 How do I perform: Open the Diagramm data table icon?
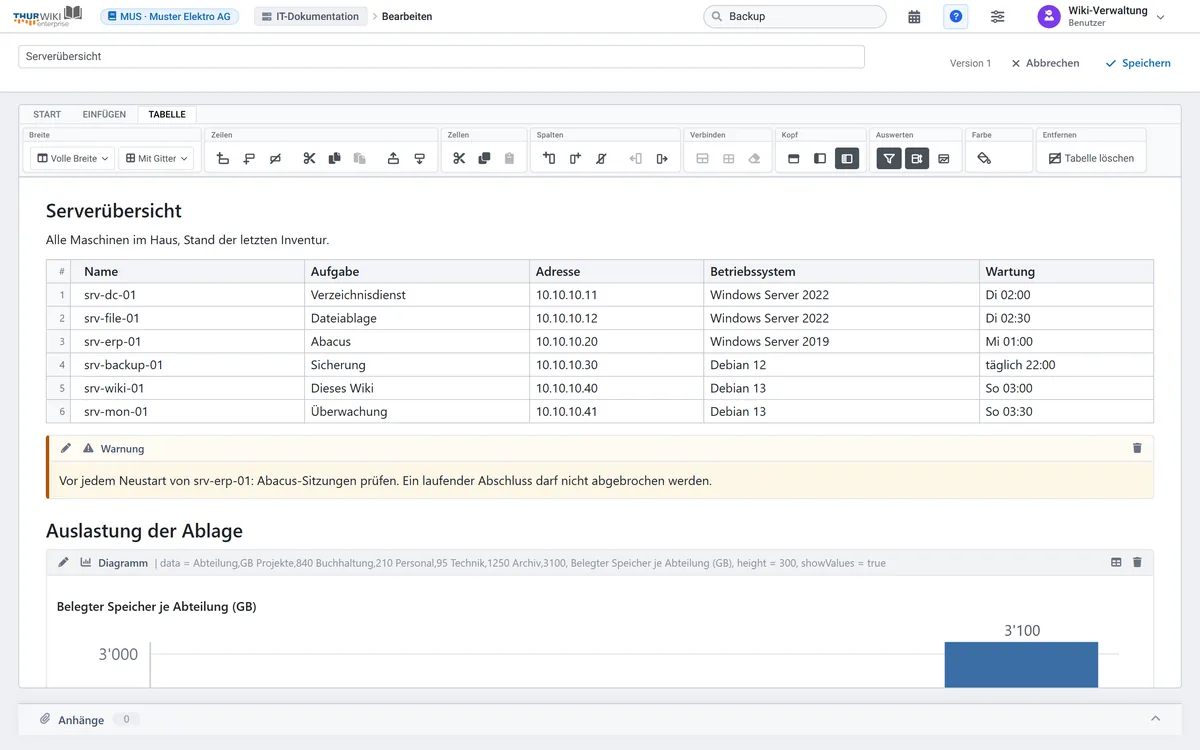coord(1116,562)
